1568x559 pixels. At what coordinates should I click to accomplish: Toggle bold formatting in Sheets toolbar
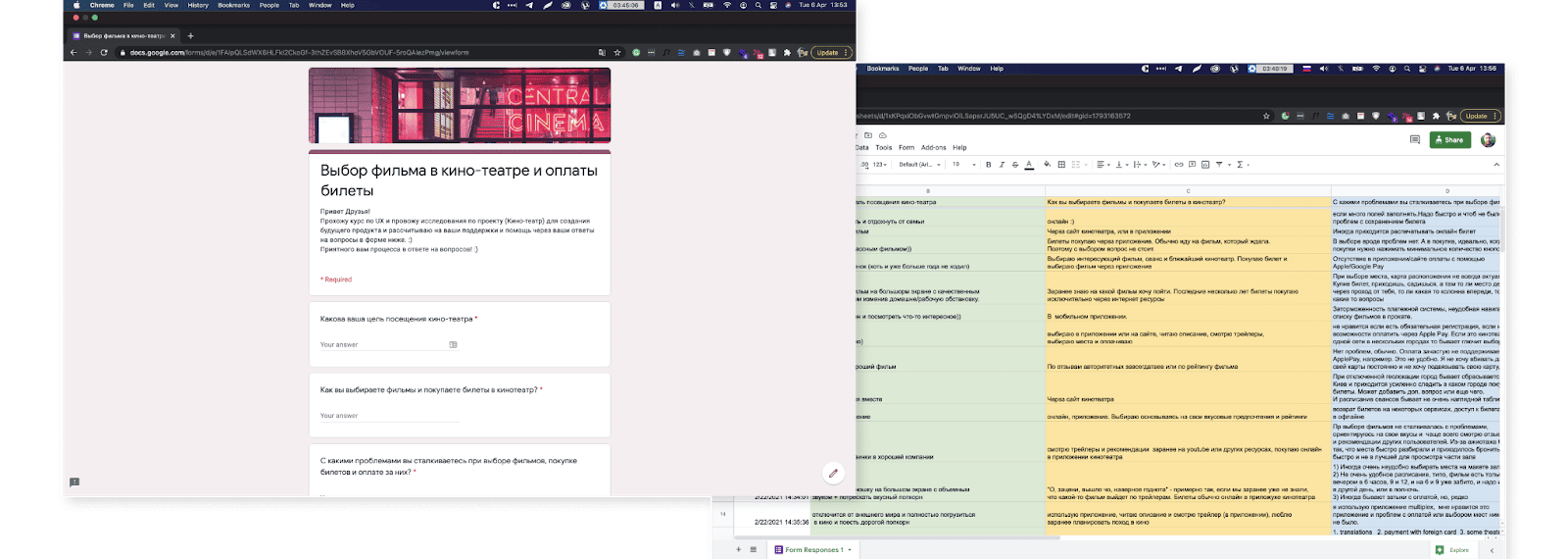988,165
